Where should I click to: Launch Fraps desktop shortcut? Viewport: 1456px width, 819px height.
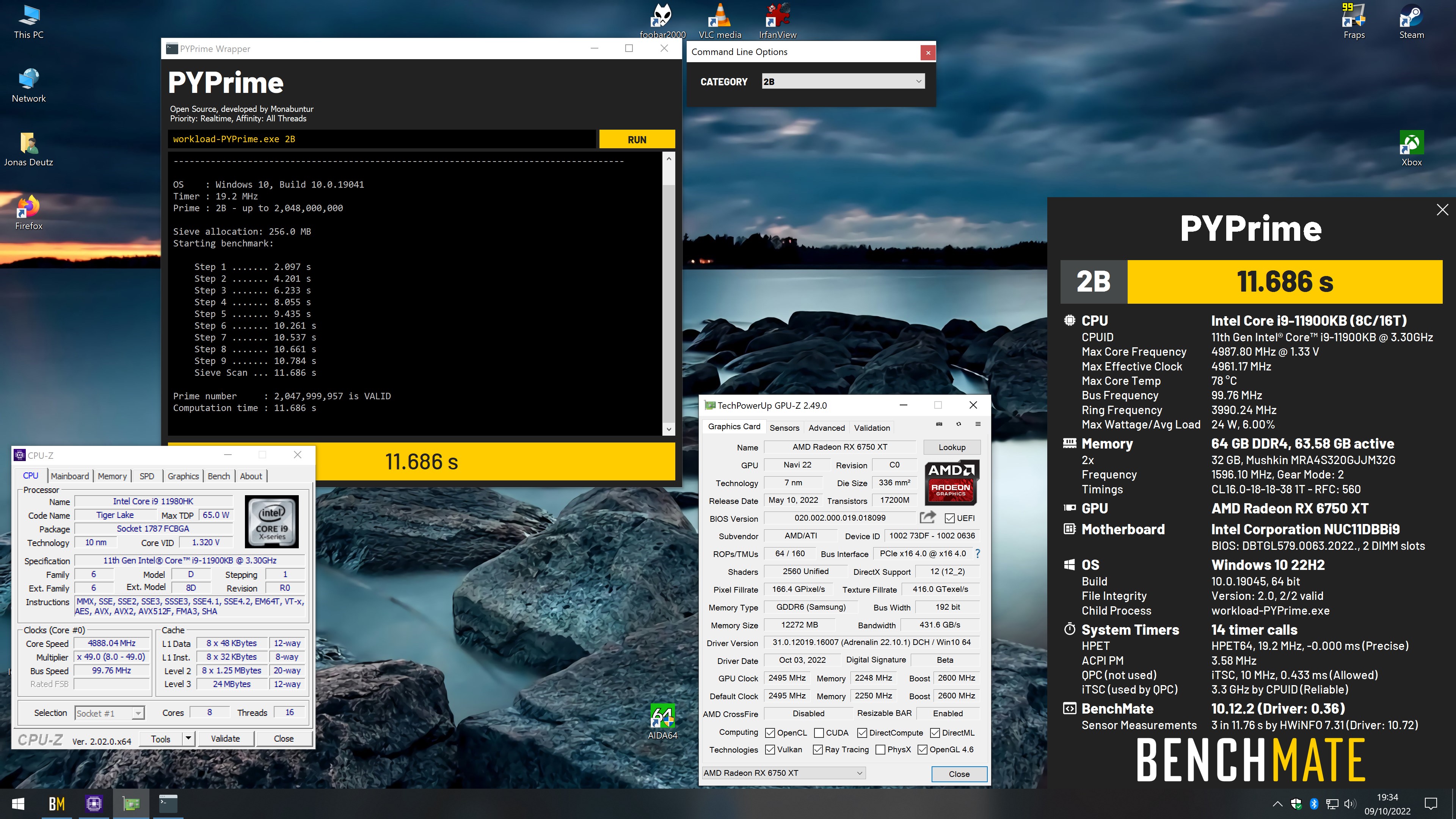tap(1354, 22)
